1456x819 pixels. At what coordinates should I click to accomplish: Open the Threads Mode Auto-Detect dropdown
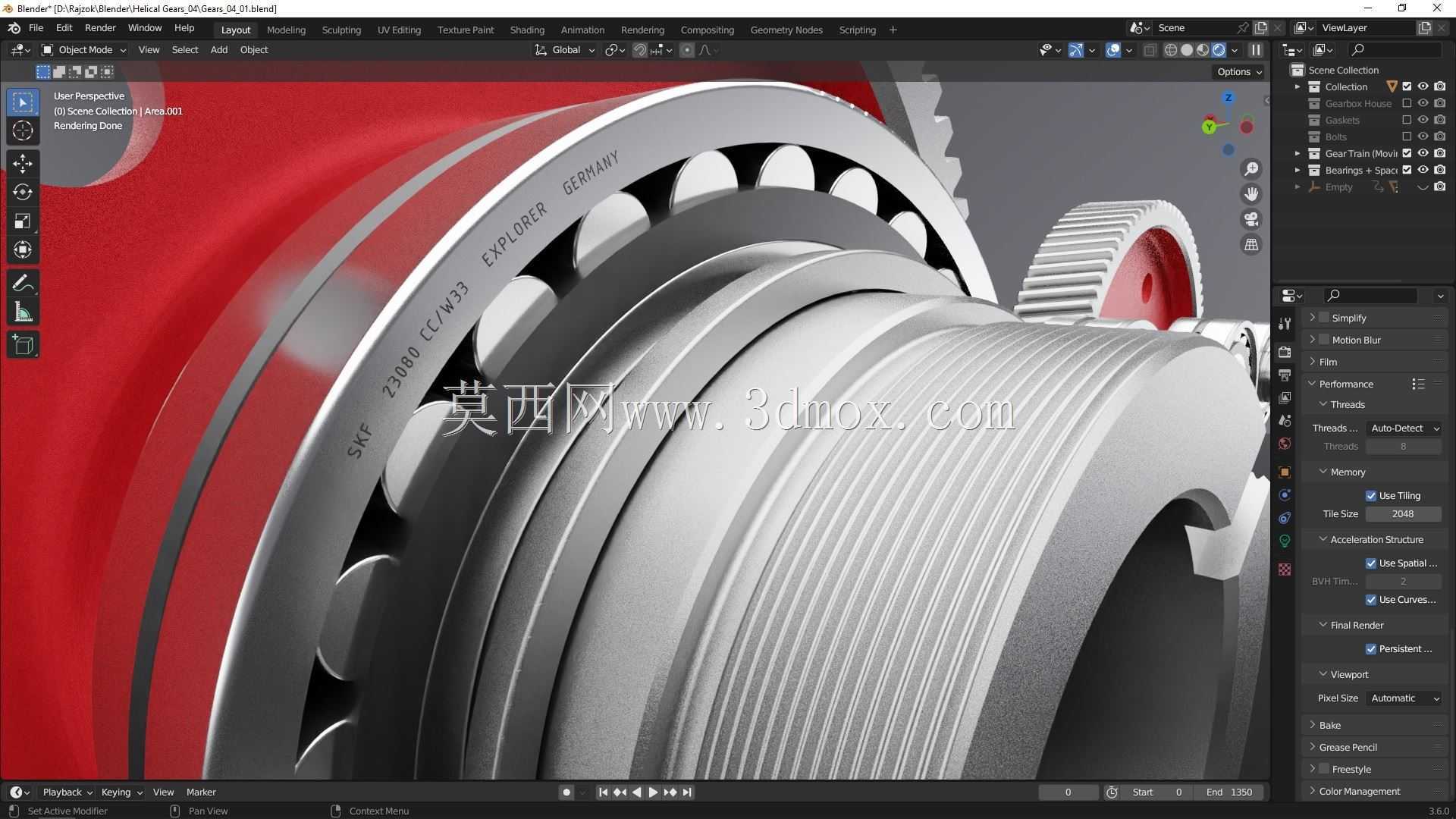1404,428
